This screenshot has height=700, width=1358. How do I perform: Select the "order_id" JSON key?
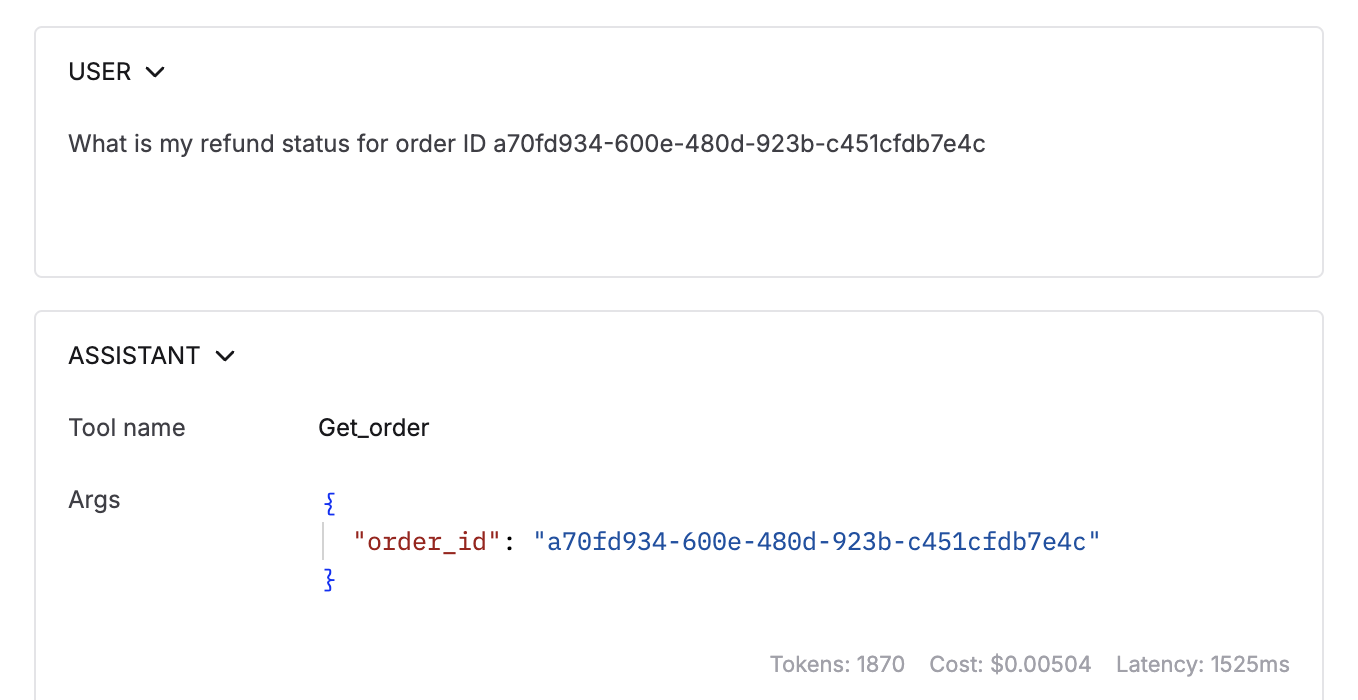click(427, 542)
